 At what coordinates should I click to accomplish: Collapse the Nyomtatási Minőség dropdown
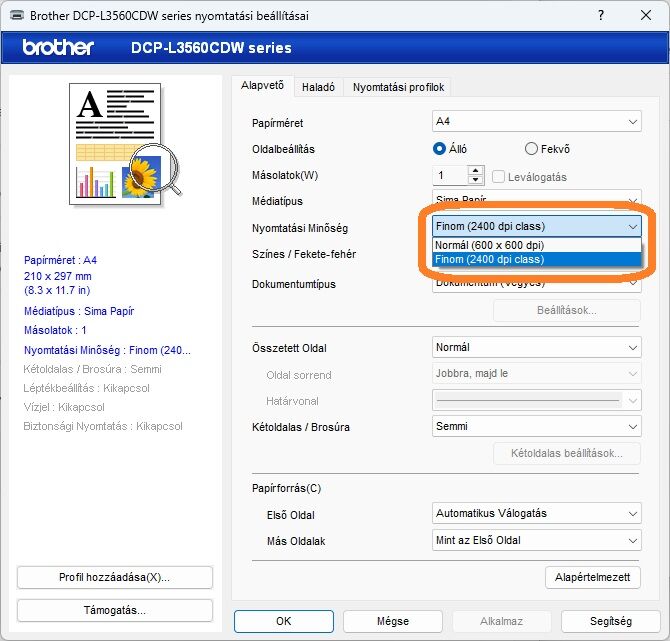click(x=536, y=226)
